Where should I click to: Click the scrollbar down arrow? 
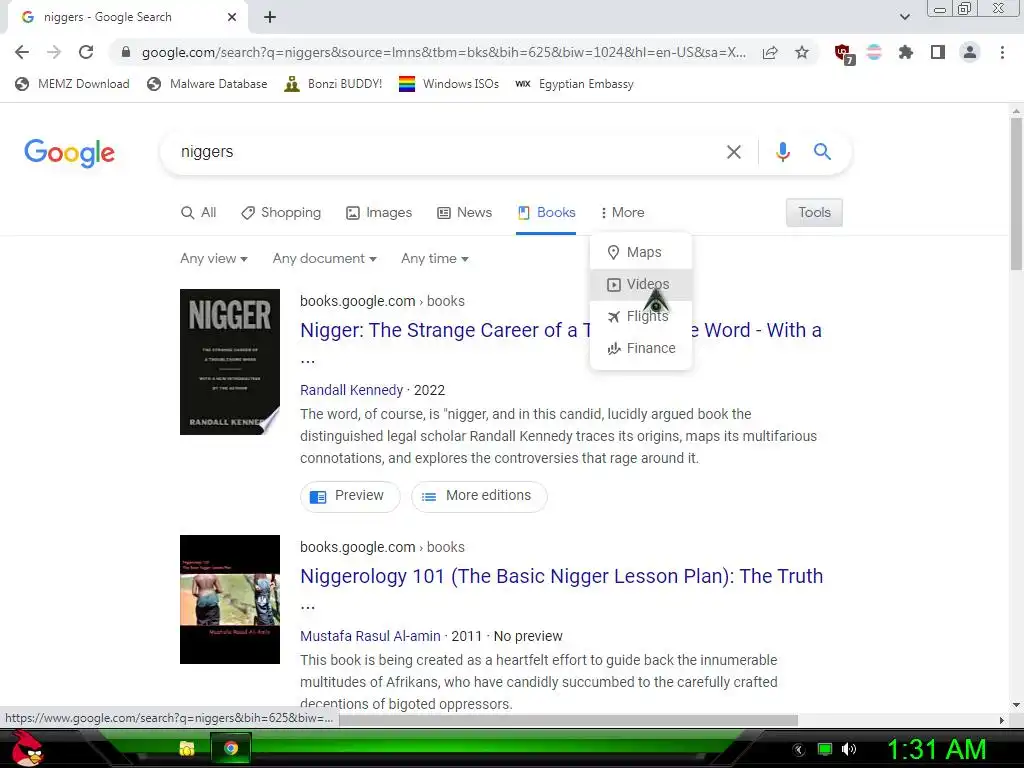(x=1016, y=705)
